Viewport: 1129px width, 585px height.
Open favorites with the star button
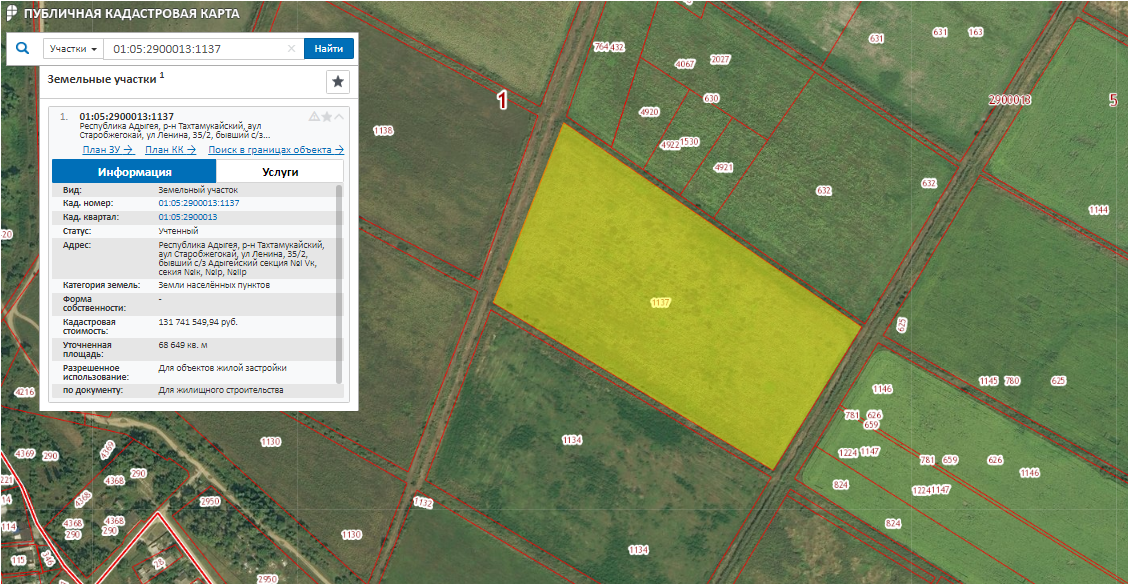[x=338, y=81]
